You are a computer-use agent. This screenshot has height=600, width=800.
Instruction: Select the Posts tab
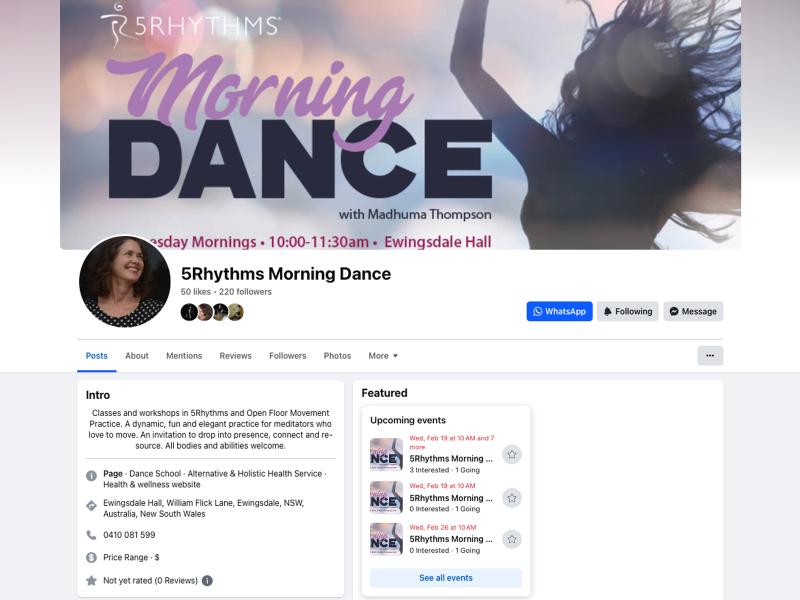click(96, 356)
